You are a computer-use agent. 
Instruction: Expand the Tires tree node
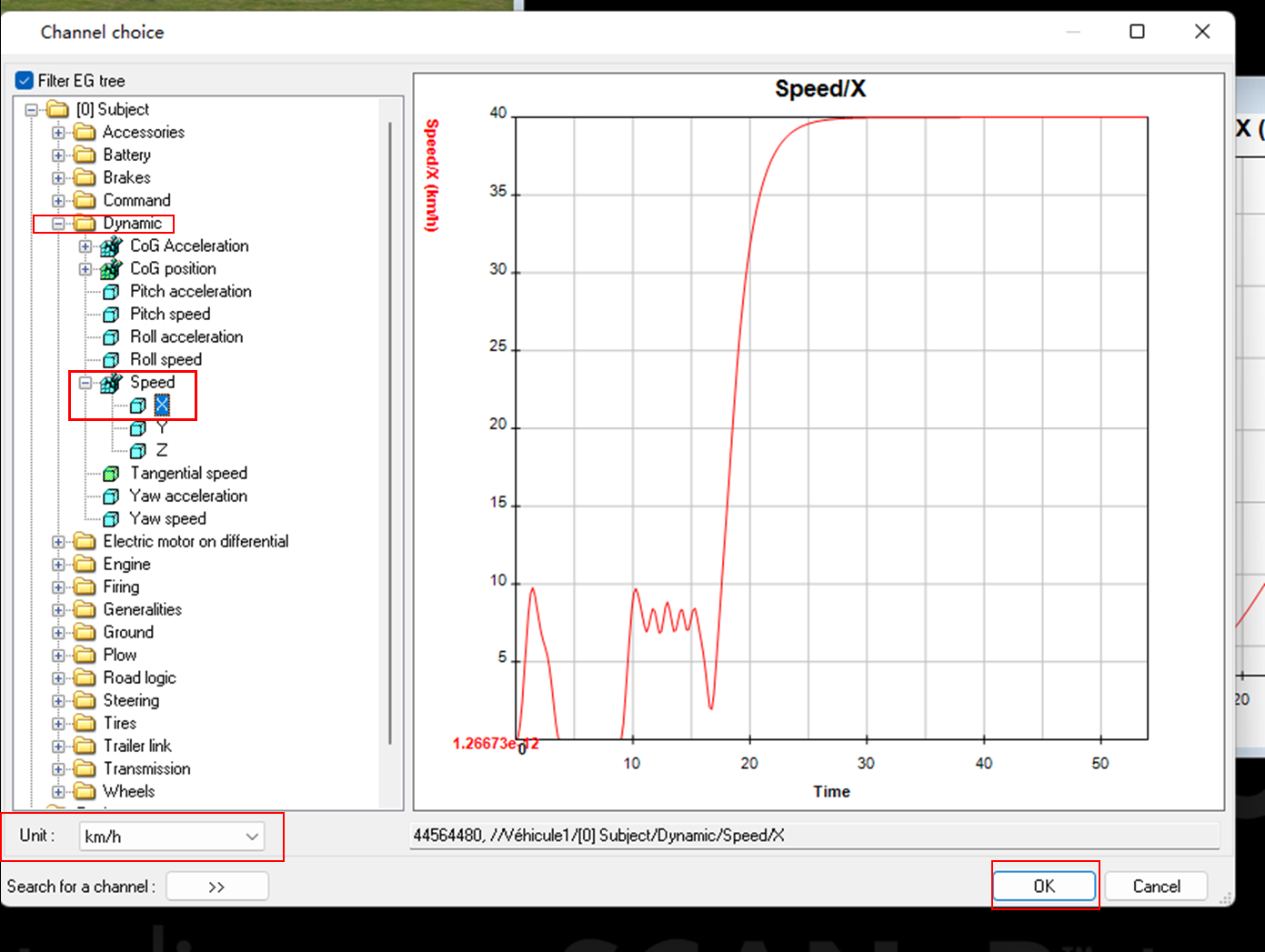58,724
